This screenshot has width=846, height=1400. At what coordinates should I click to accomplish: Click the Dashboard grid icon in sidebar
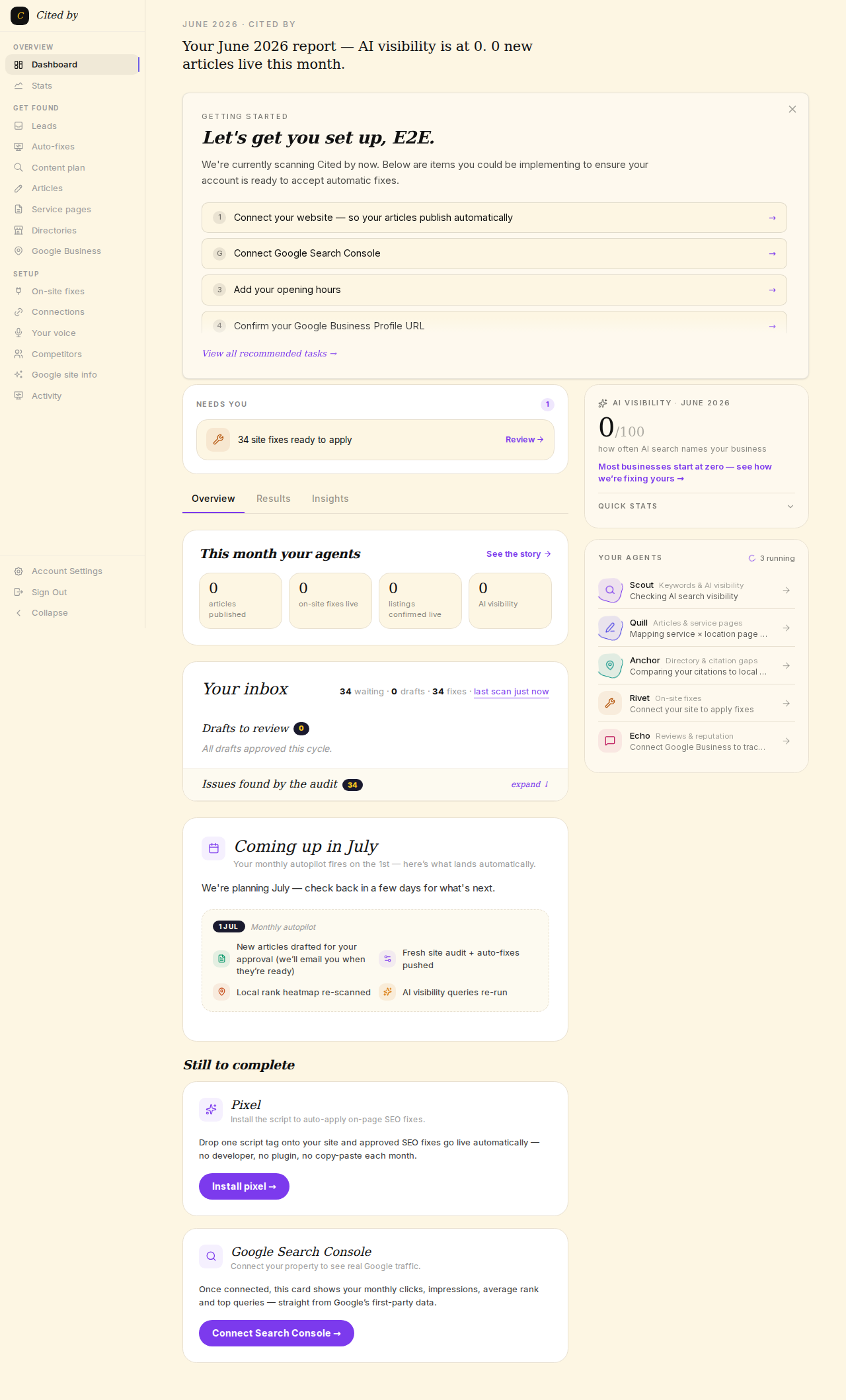click(19, 65)
